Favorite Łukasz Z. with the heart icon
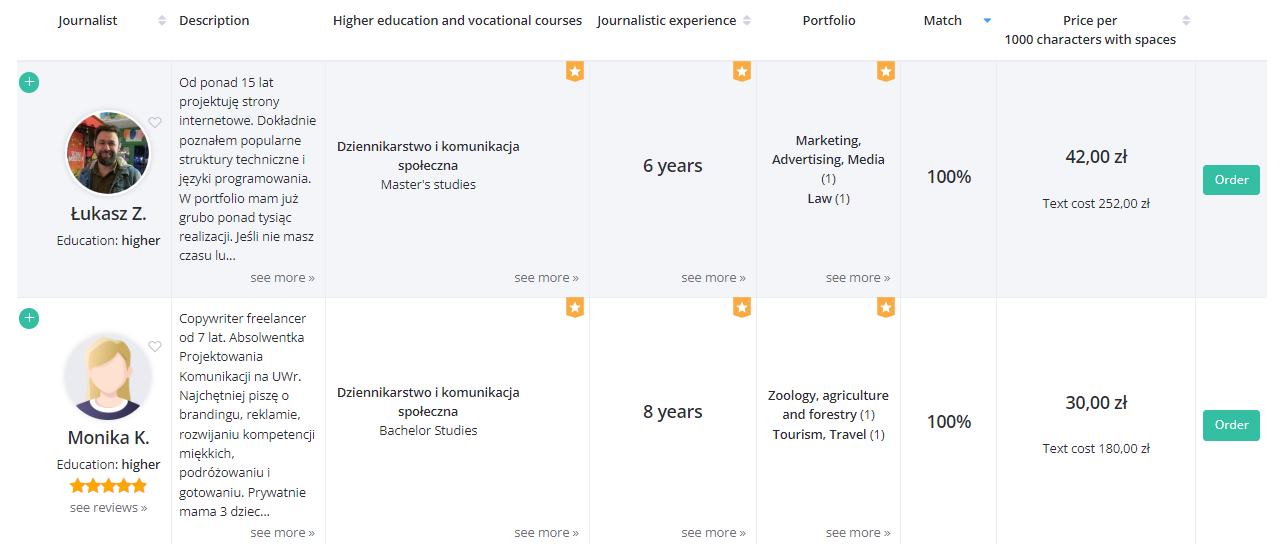This screenshot has height=544, width=1287. [154, 123]
